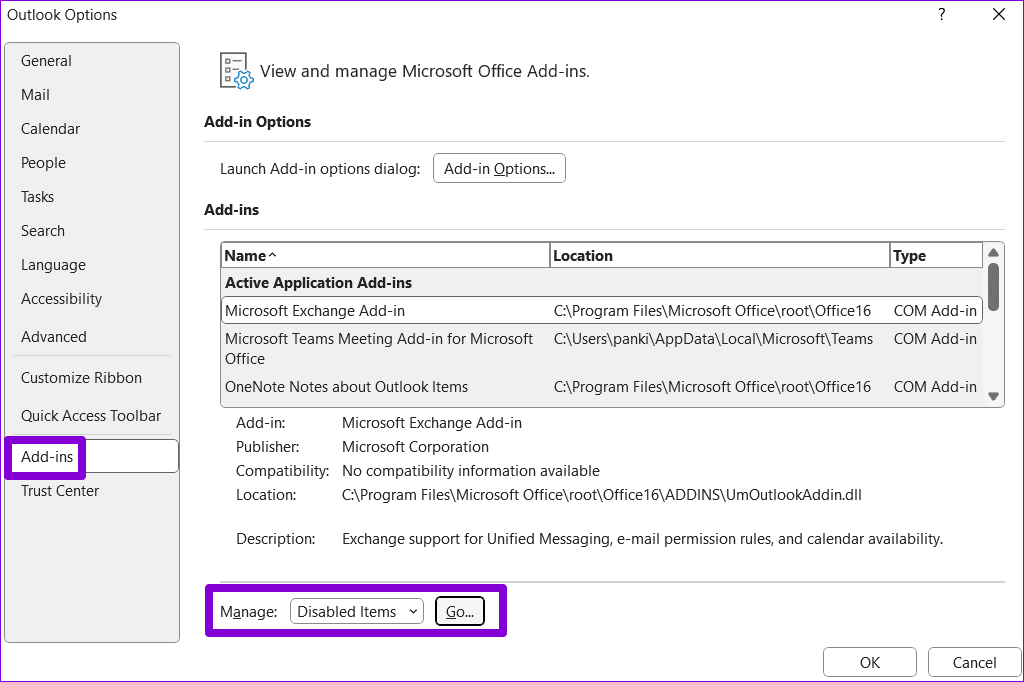1024x682 pixels.
Task: Open the People options page
Action: 43,163
